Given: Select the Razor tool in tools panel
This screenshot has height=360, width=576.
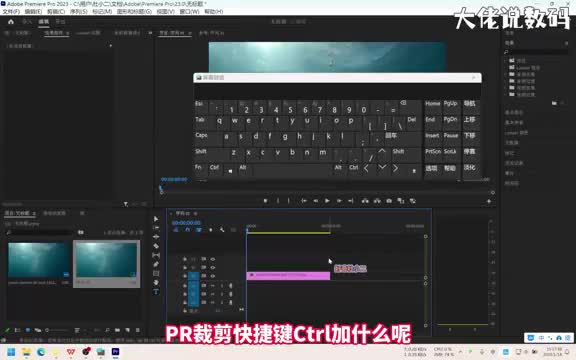Looking at the screenshot, I should [x=156, y=246].
